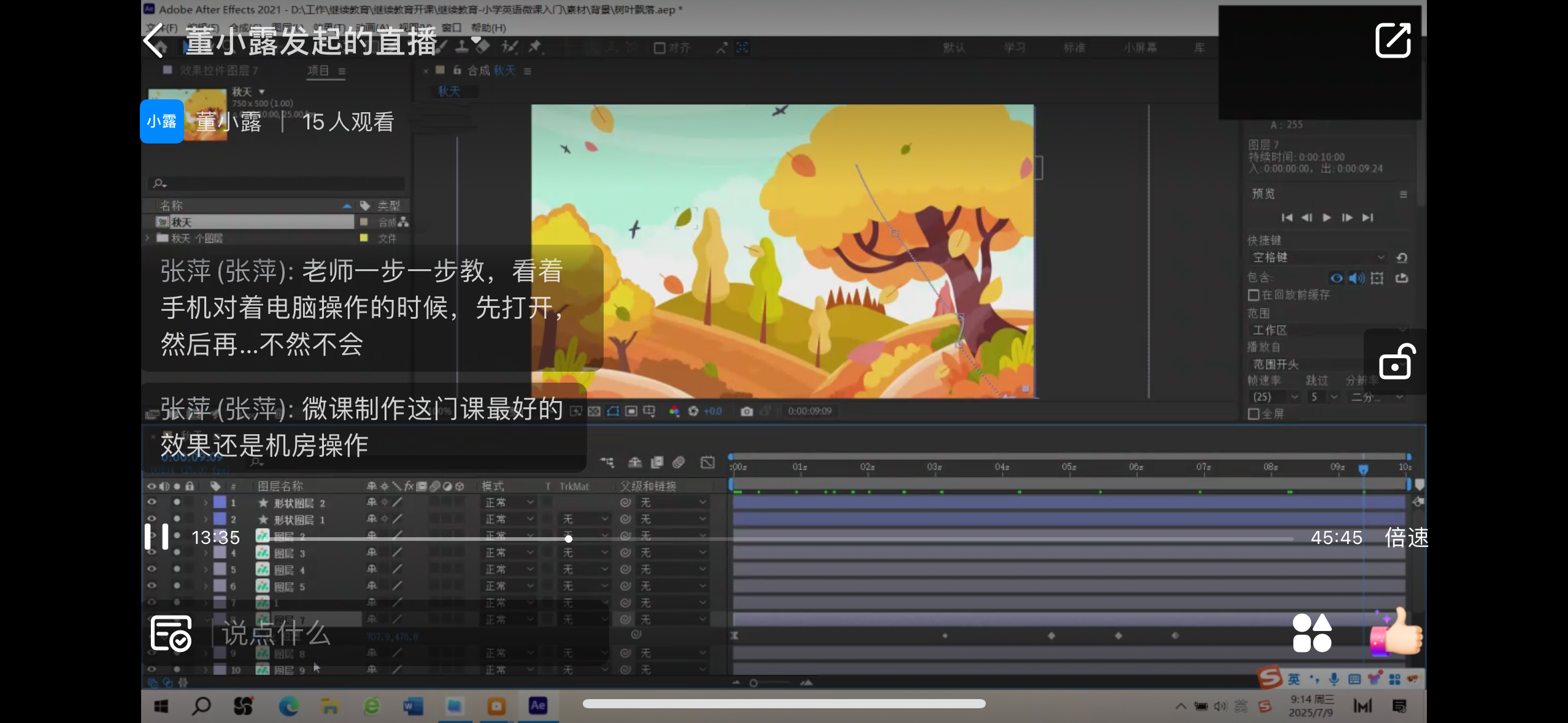Click the current time indicator near 09s

click(x=1363, y=470)
